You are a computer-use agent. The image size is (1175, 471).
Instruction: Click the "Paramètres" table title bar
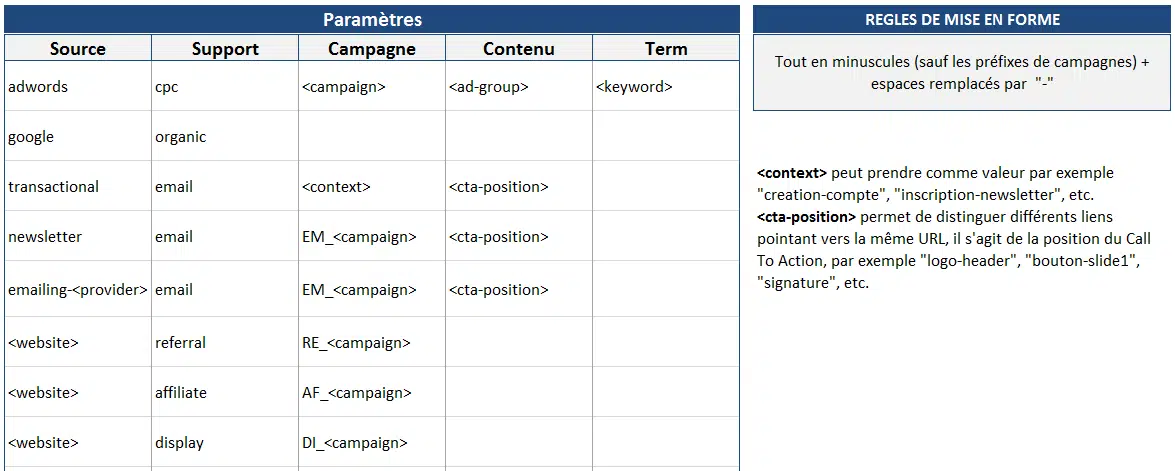(x=372, y=20)
